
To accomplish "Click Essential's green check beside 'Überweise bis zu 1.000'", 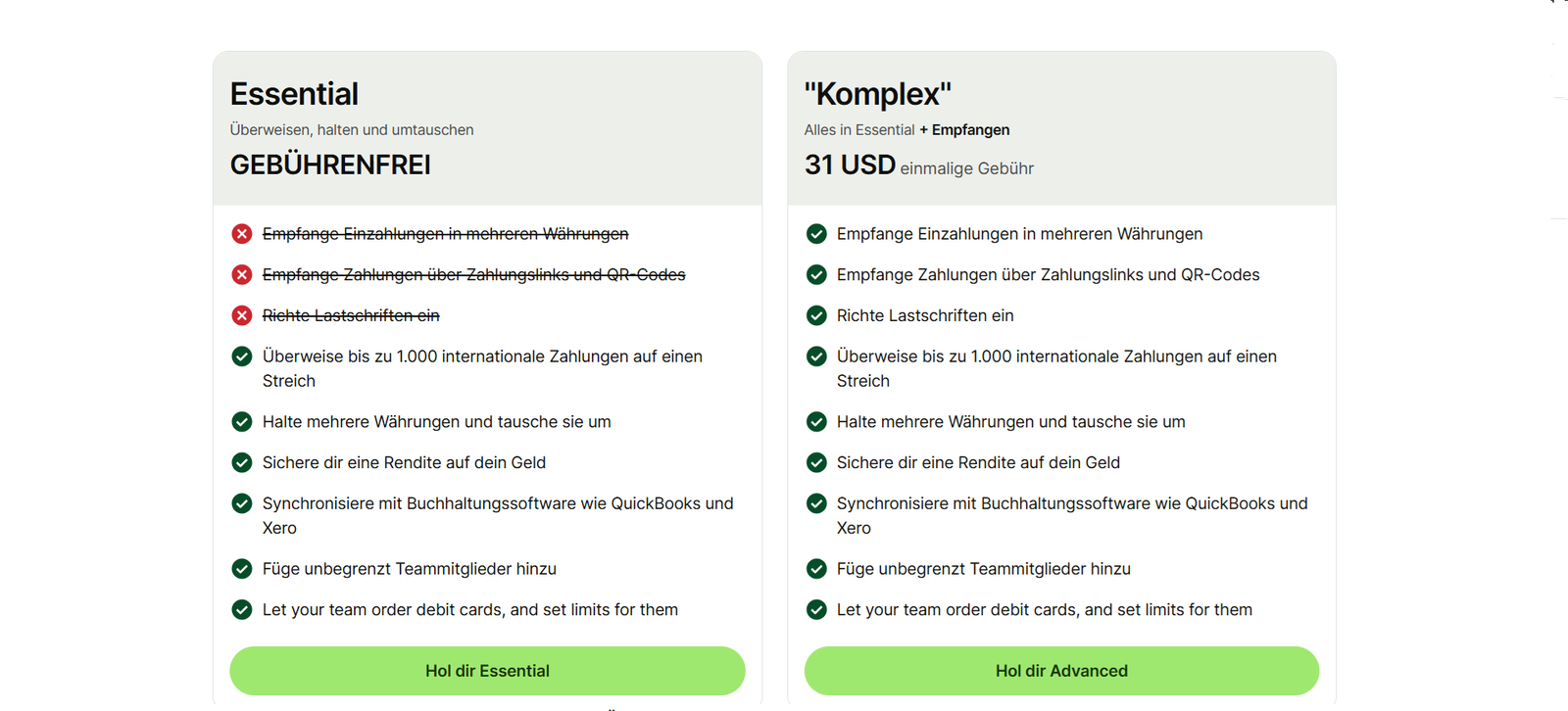I will [242, 356].
